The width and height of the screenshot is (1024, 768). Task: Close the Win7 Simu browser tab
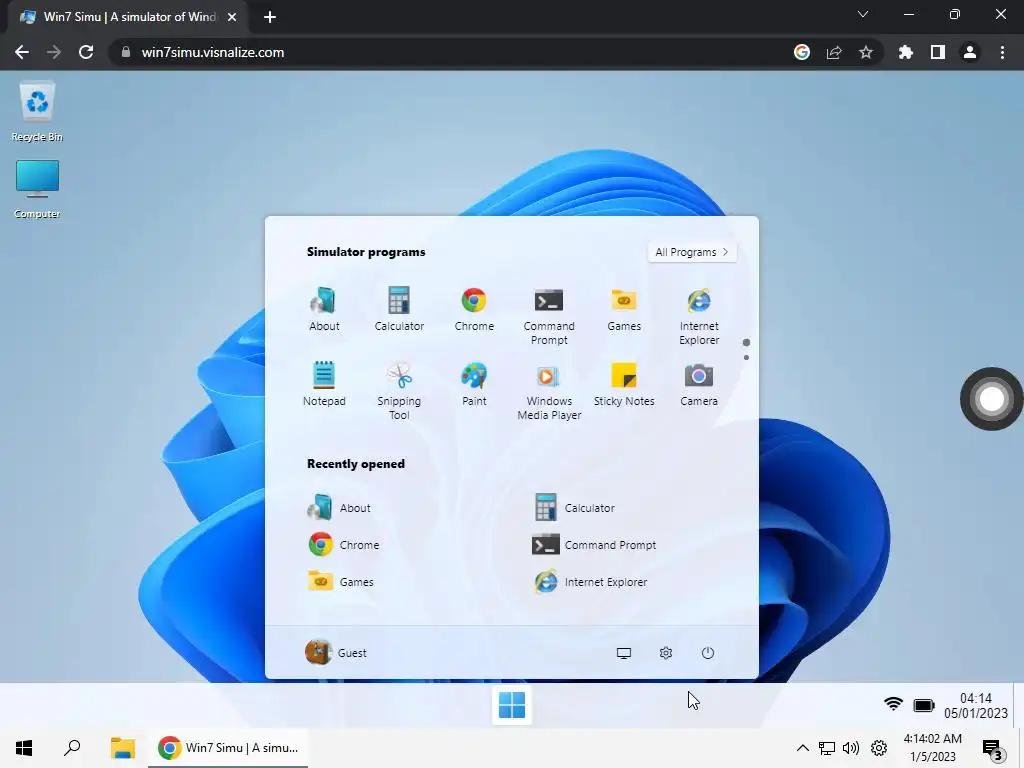[x=232, y=17]
